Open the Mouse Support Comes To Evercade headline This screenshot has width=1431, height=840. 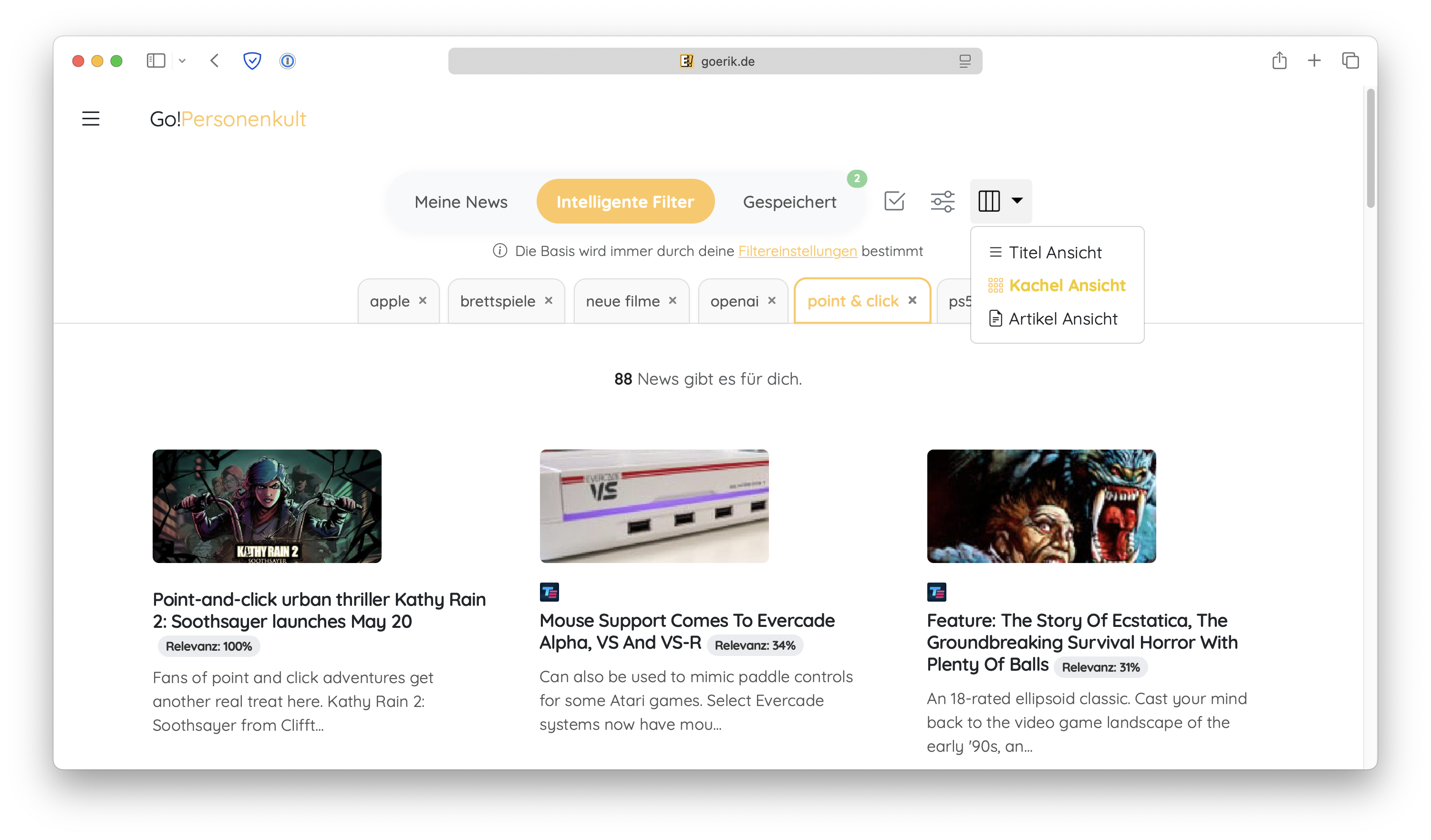[687, 631]
